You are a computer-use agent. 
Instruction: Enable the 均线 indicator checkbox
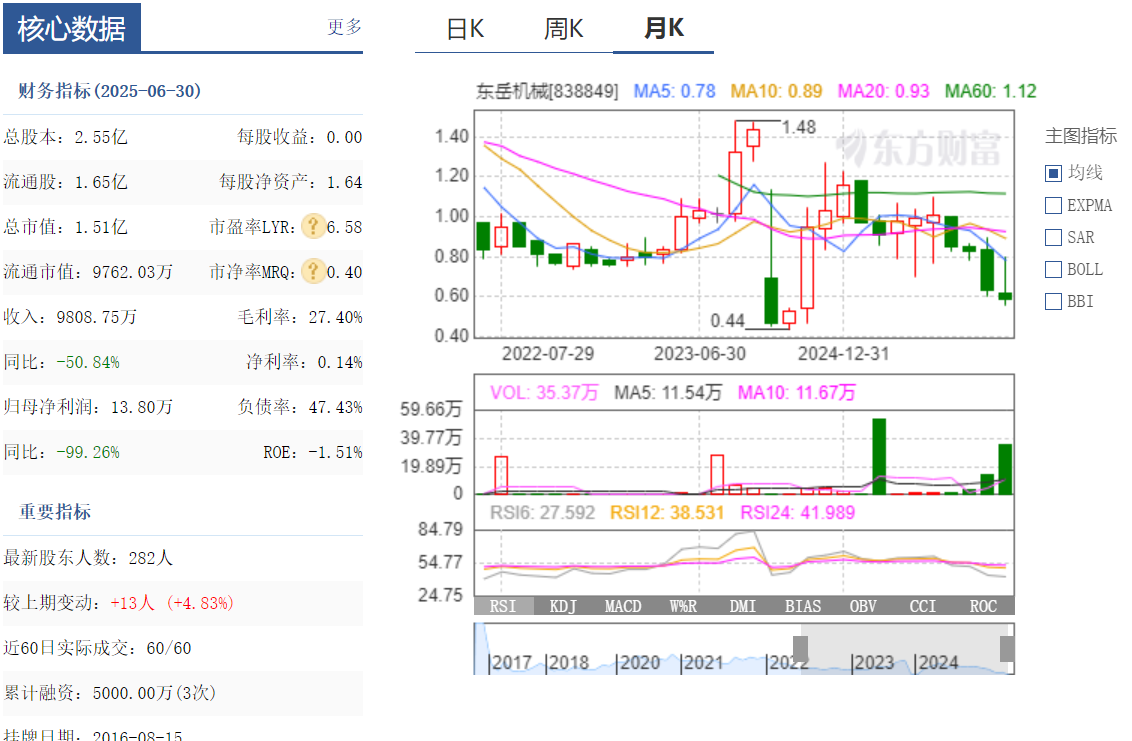coord(1053,173)
